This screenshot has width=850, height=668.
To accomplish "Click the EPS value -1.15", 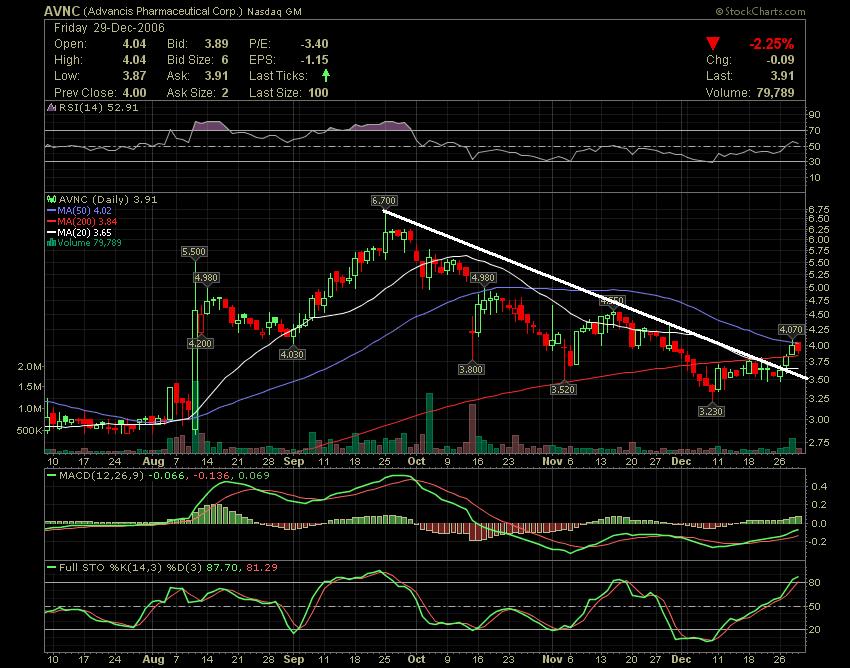I will (314, 60).
